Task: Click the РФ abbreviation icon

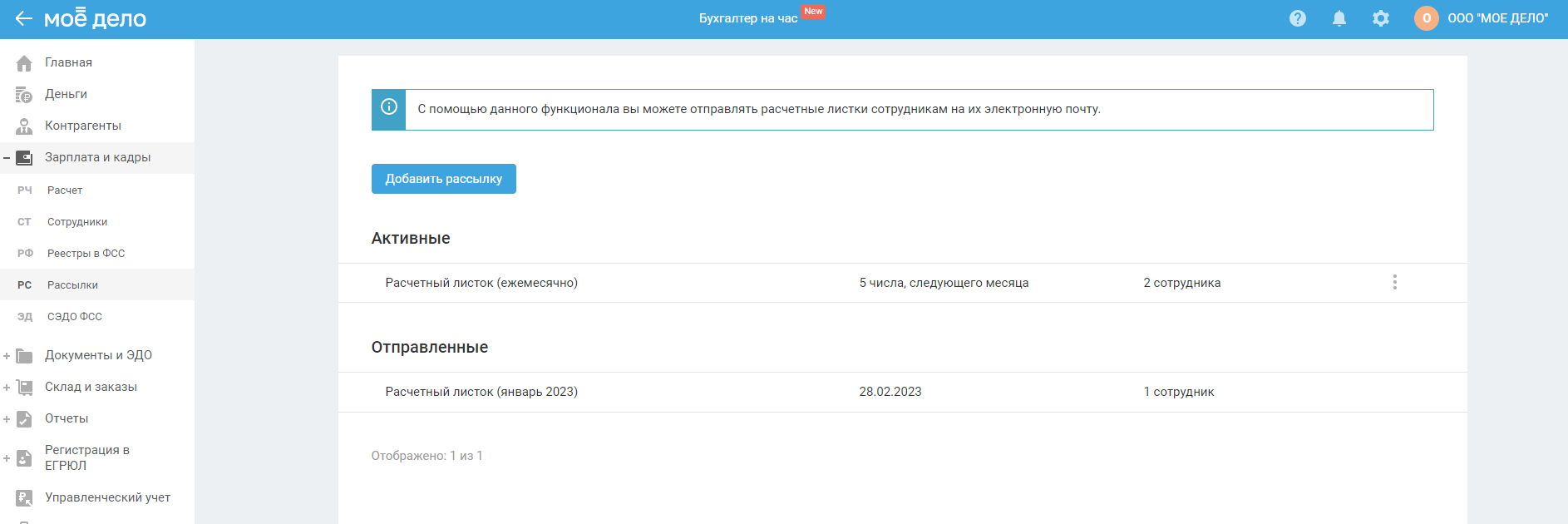Action: tap(25, 254)
